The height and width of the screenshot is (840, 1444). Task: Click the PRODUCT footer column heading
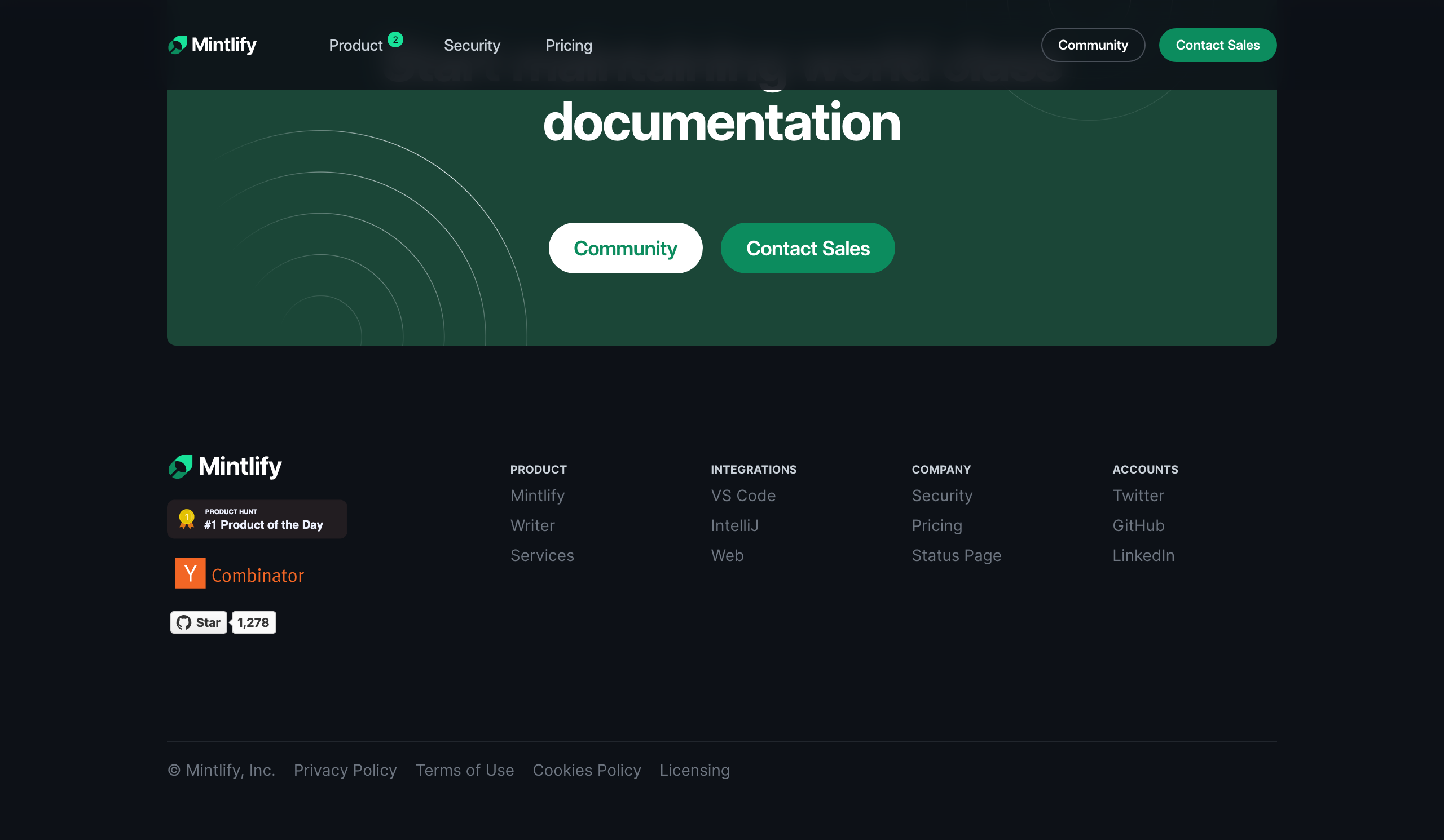[538, 470]
